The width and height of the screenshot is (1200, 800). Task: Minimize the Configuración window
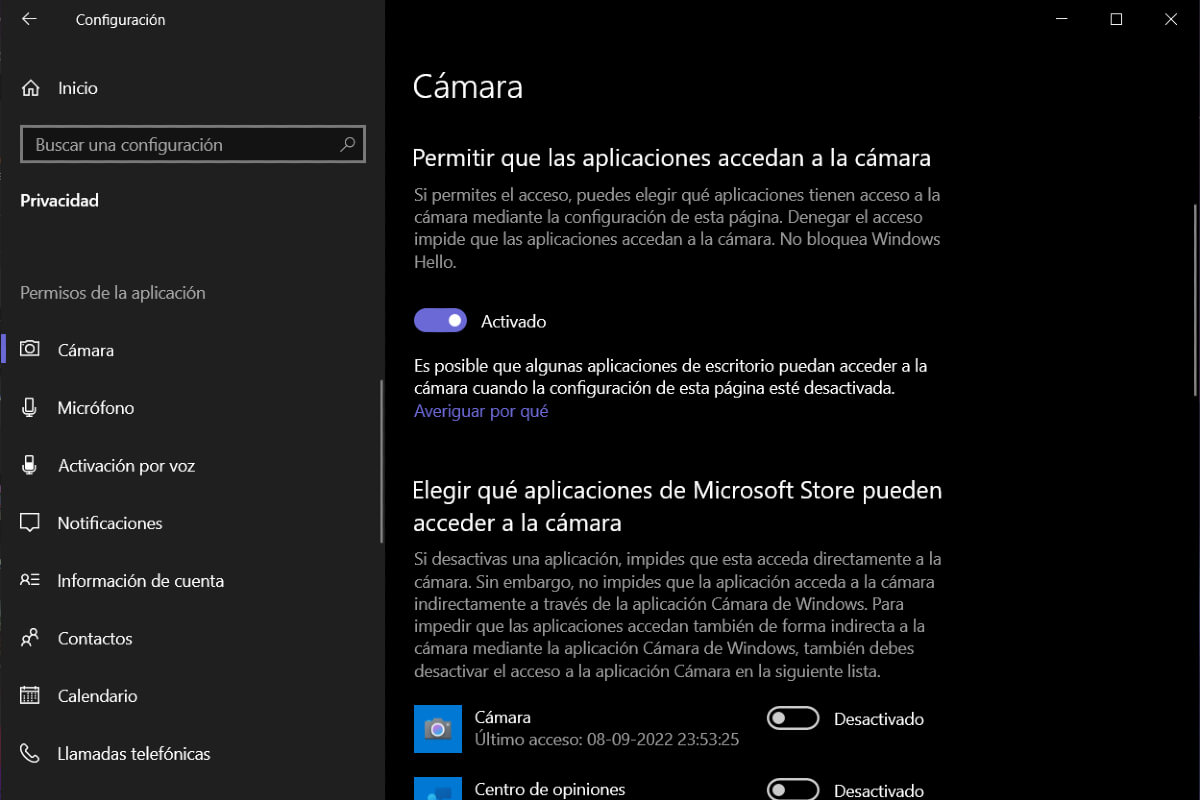(x=1062, y=19)
